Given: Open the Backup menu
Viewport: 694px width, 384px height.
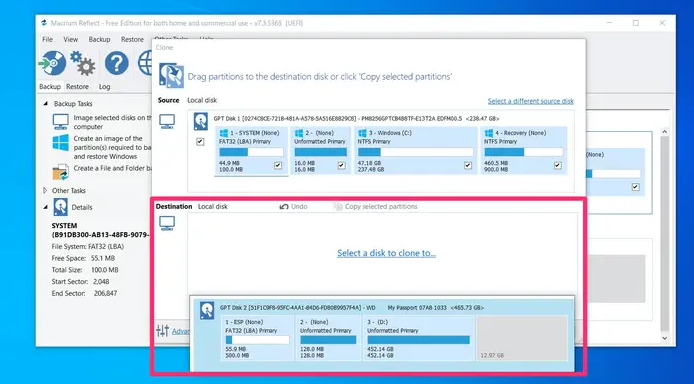Looking at the screenshot, I should point(99,39).
